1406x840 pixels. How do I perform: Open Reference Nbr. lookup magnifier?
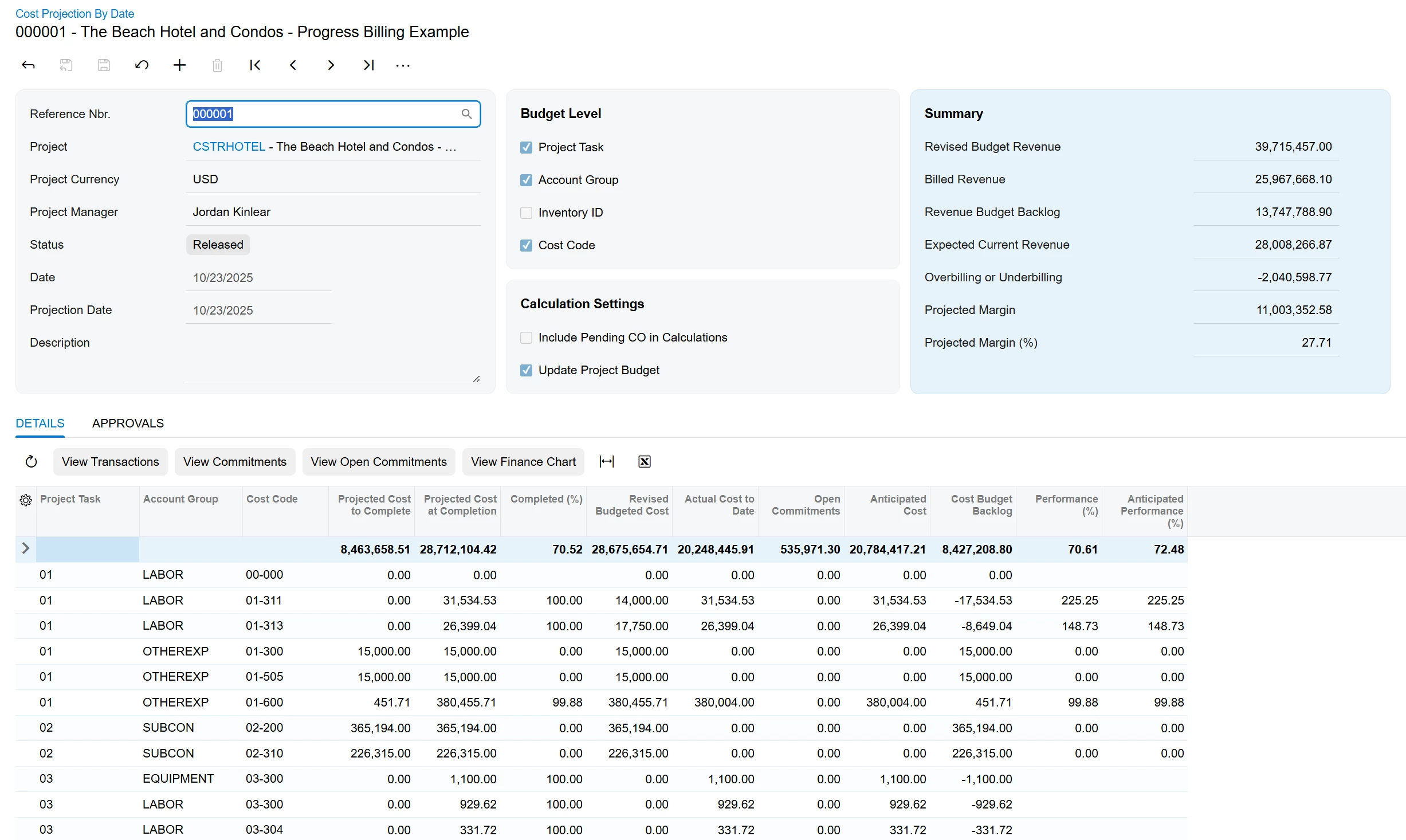[x=466, y=114]
